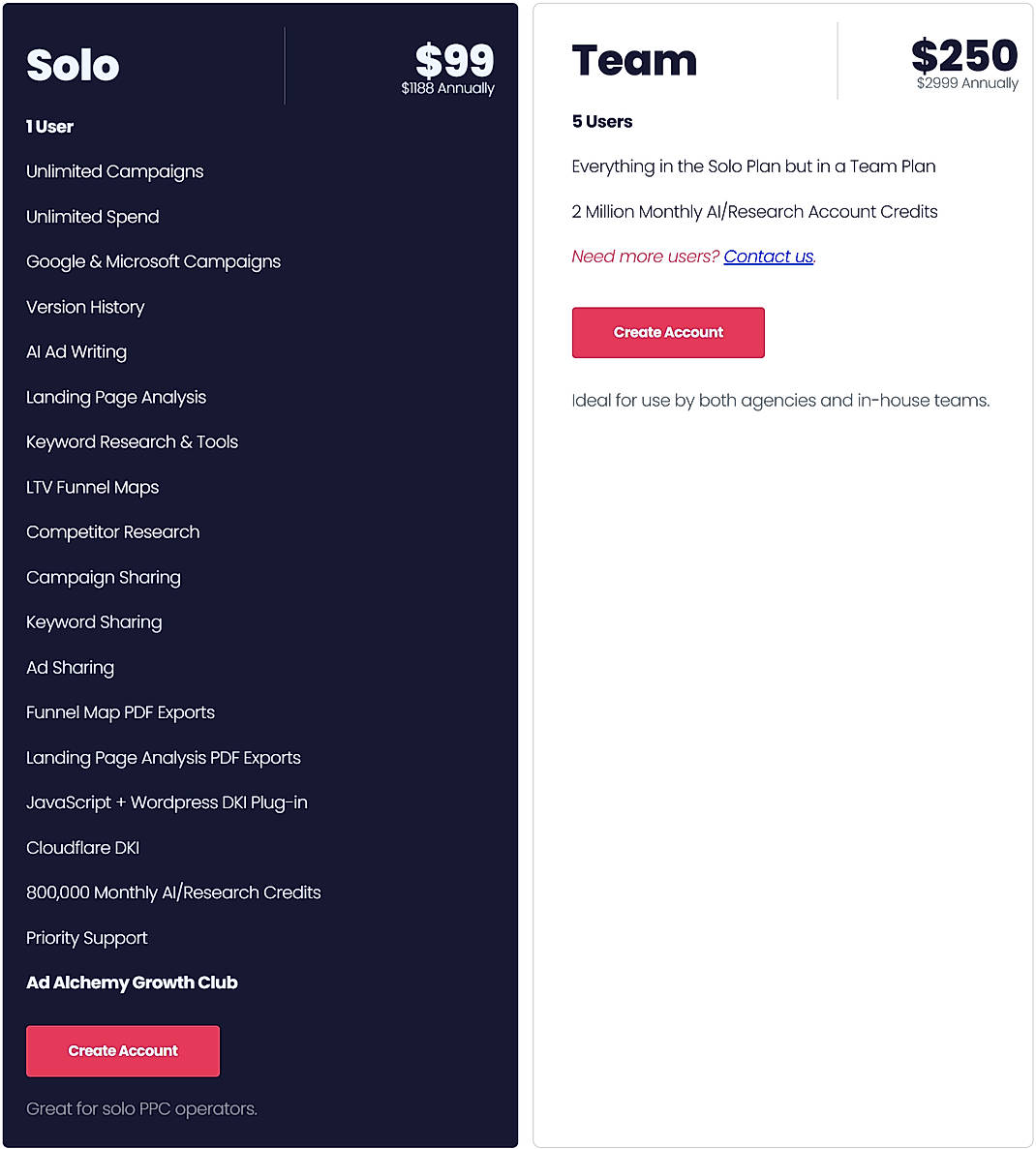Viewport: 1036px width, 1149px height.
Task: Click the Landing Page Analysis feature entry
Action: pyautogui.click(x=116, y=397)
